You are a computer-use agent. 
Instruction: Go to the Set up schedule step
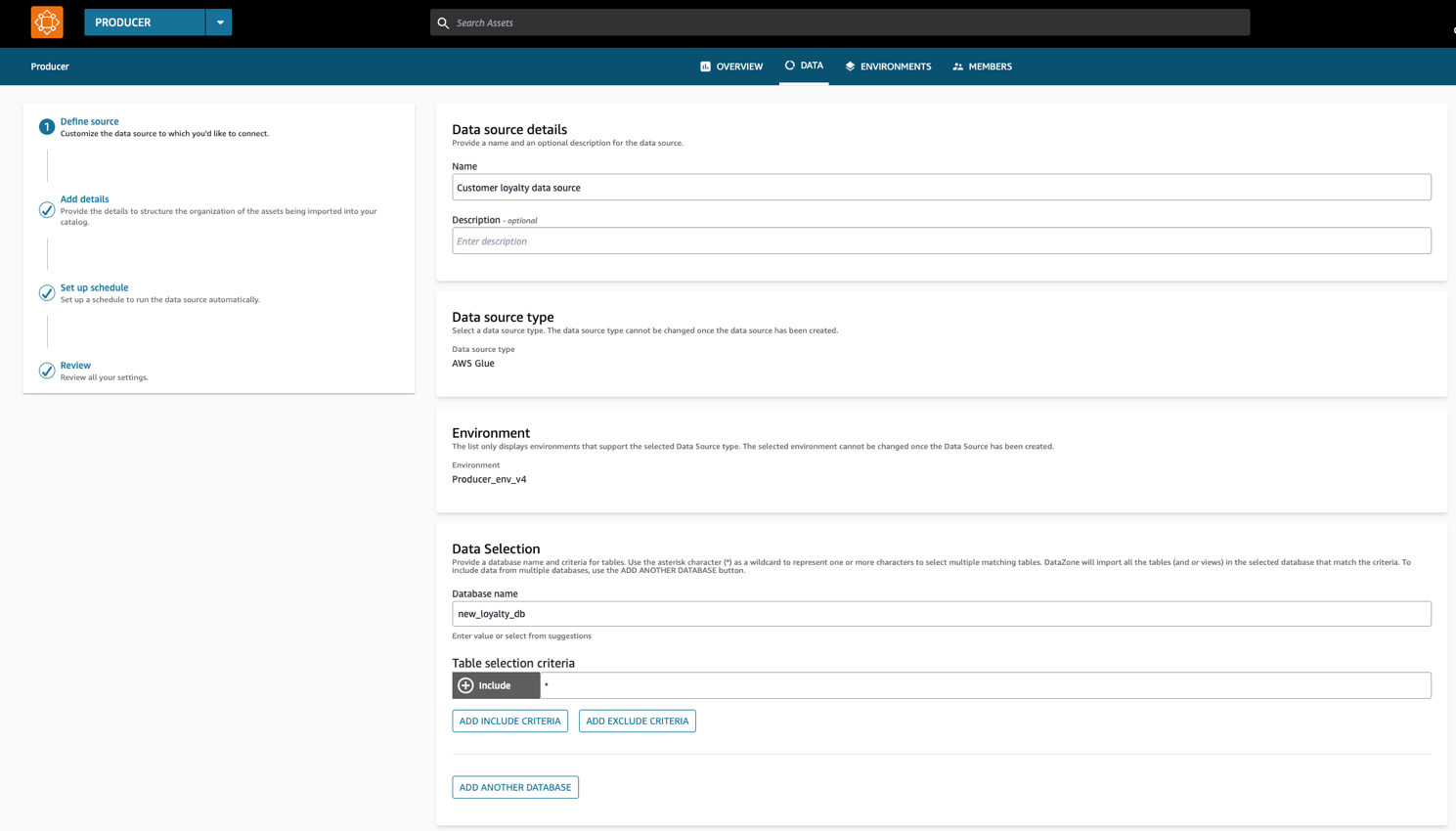[94, 287]
